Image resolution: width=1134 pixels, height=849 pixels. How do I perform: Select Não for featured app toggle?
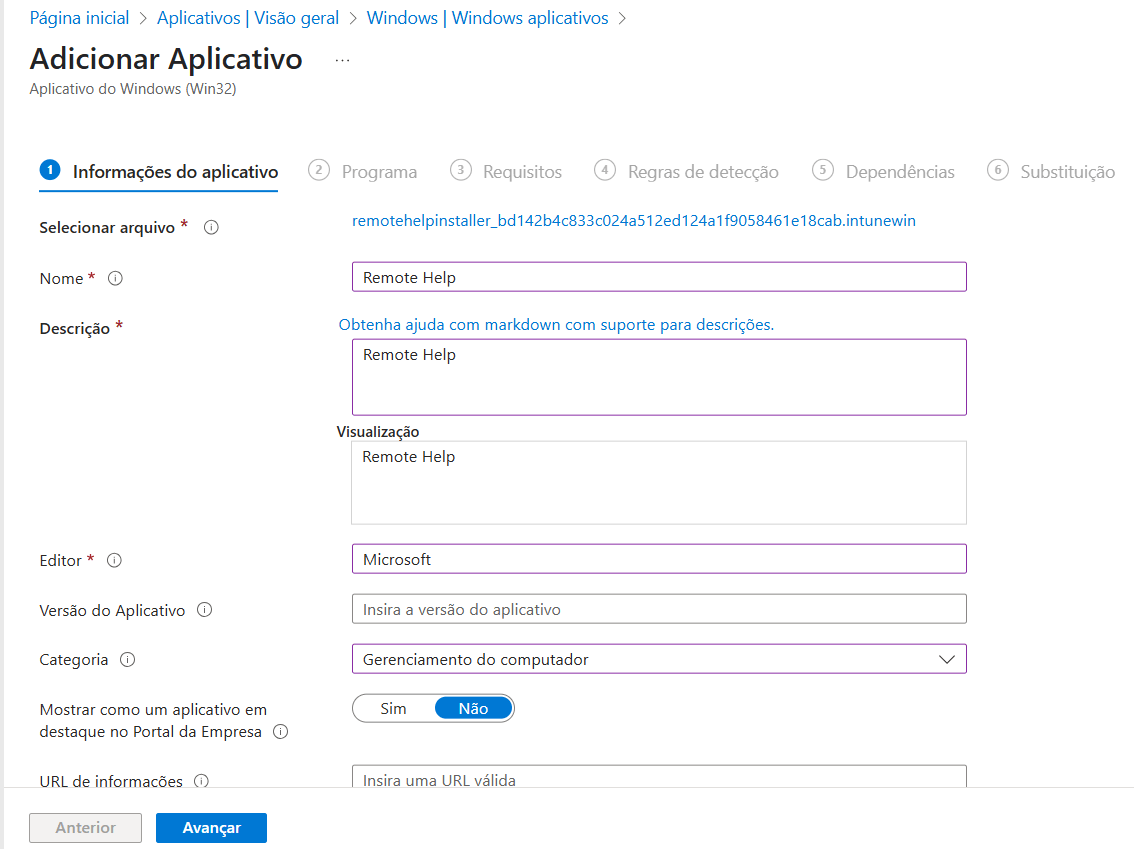[473, 709]
